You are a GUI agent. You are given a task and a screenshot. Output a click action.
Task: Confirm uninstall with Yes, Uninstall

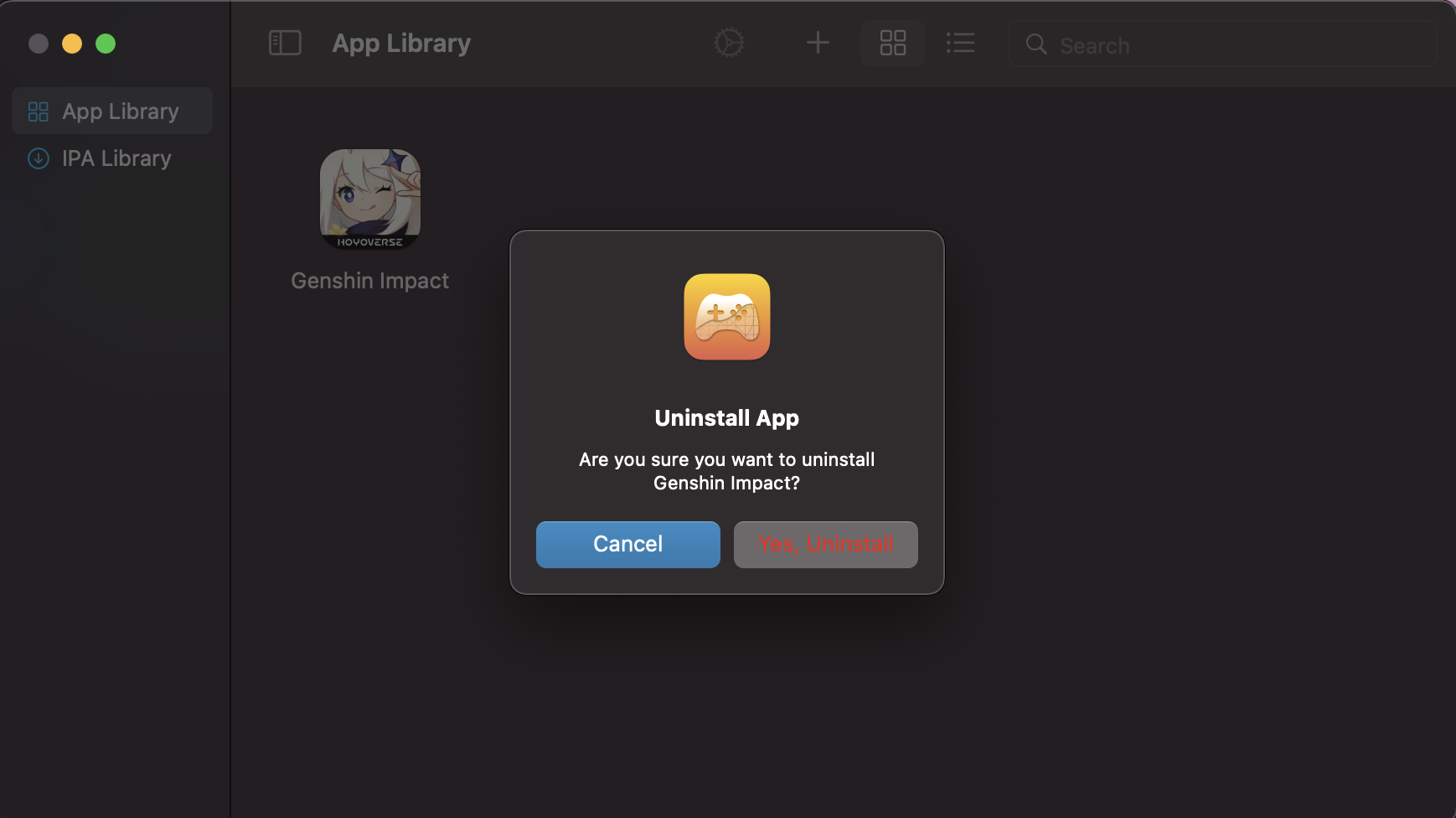[824, 544]
